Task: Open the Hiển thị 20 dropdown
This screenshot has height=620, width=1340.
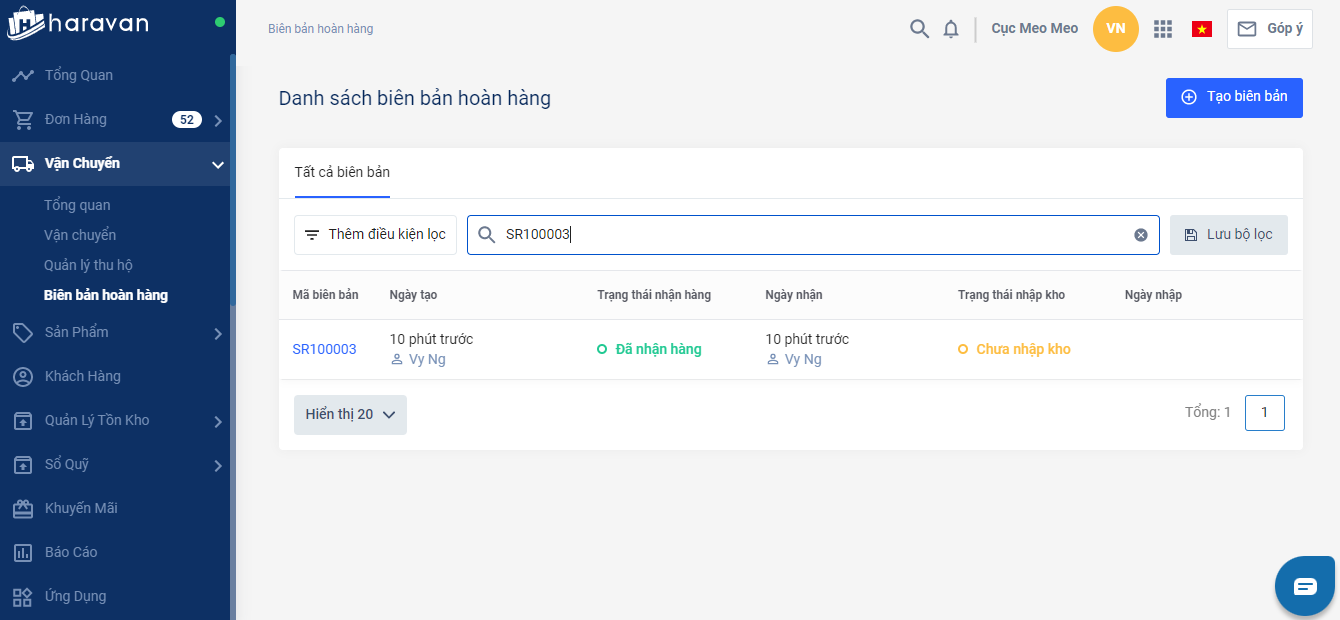Action: 350,414
